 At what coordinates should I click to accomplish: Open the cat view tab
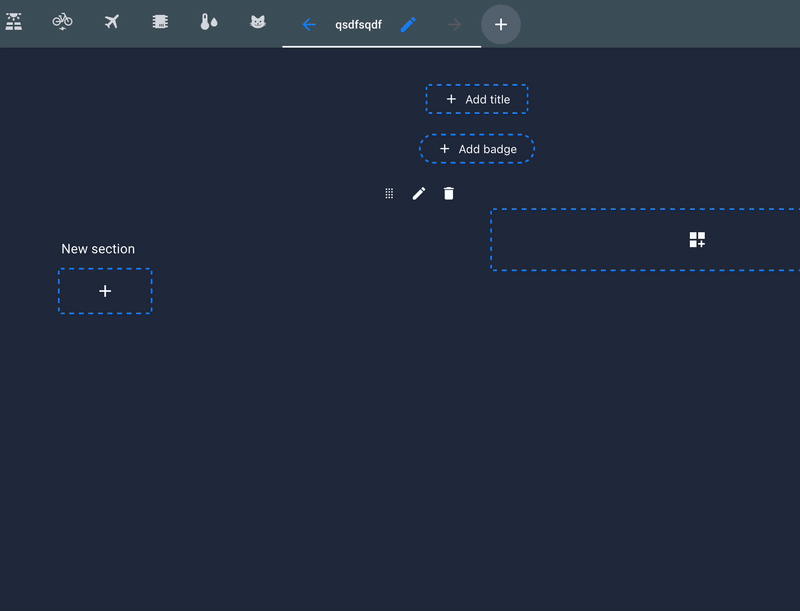coord(258,22)
